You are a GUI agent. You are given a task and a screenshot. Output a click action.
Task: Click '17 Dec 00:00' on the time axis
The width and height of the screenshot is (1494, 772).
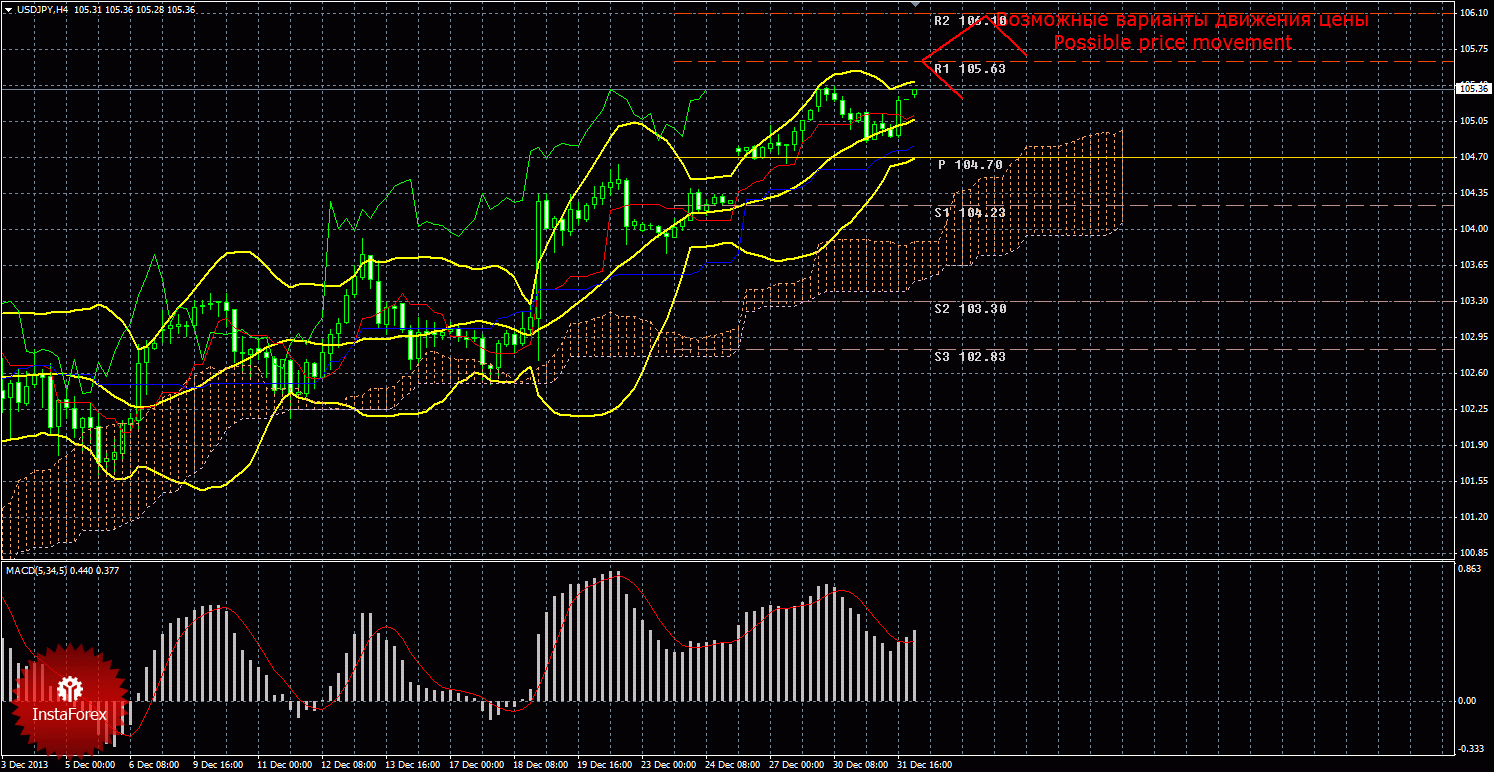[476, 765]
